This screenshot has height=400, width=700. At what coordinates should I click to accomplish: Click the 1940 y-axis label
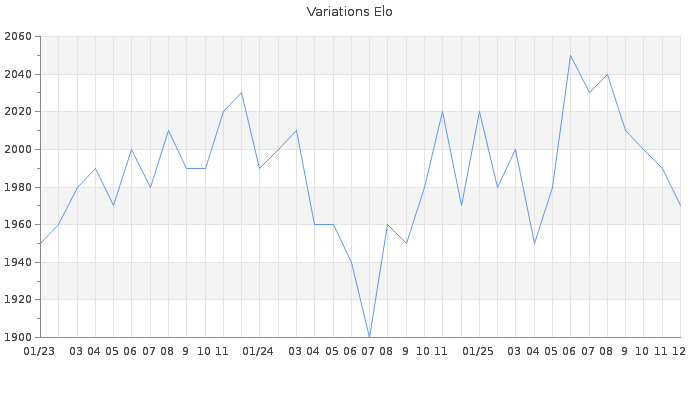click(18, 262)
